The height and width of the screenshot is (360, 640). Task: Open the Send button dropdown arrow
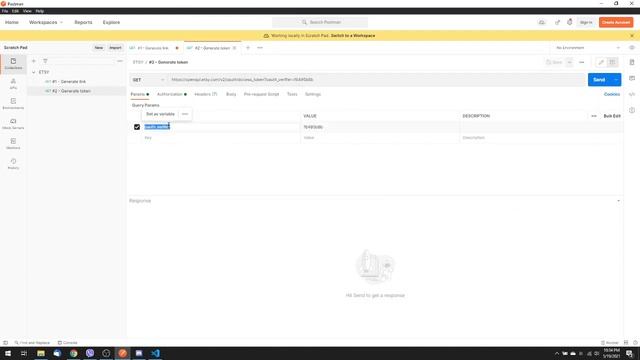tap(616, 80)
